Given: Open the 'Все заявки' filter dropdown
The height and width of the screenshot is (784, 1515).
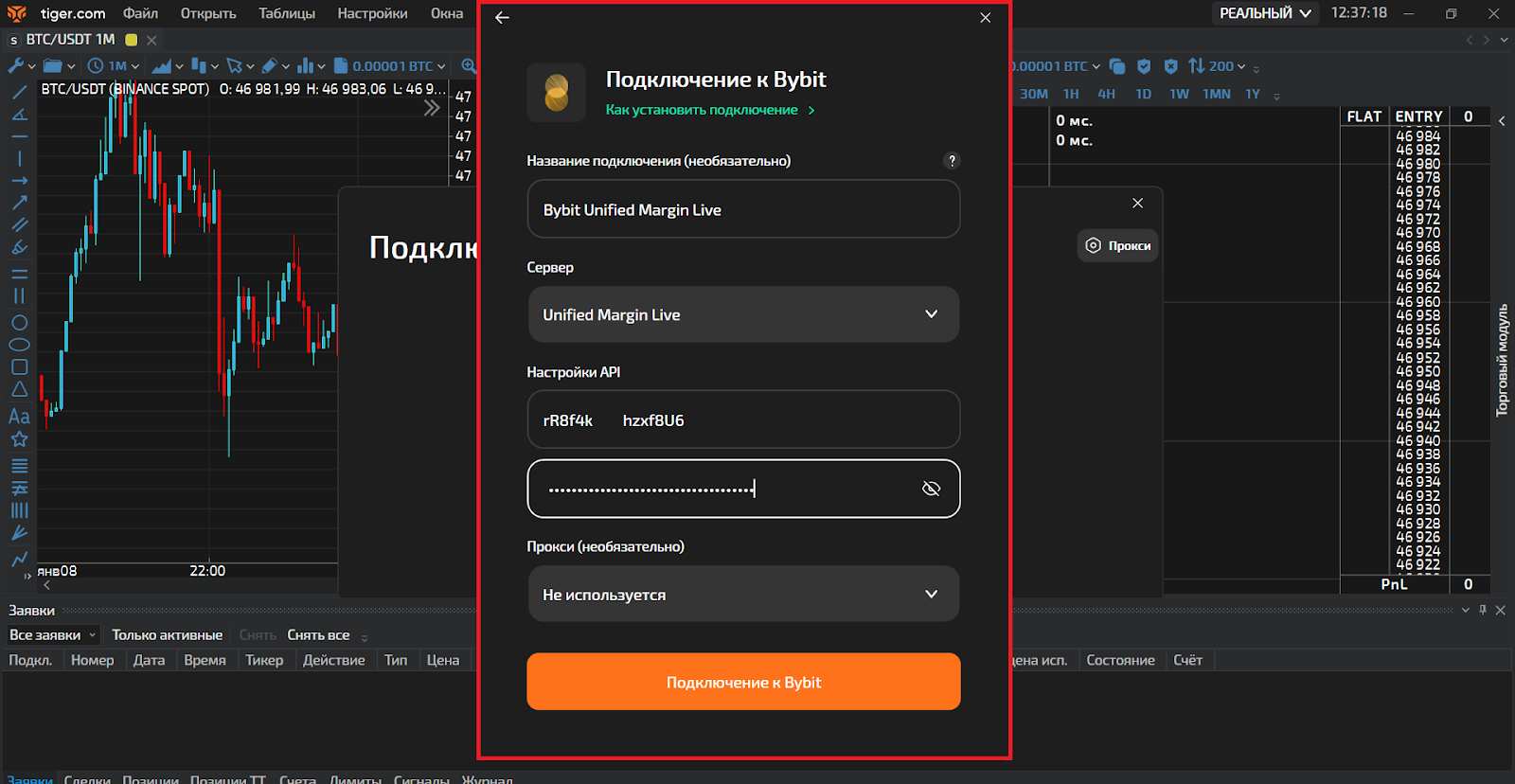Looking at the screenshot, I should 52,635.
